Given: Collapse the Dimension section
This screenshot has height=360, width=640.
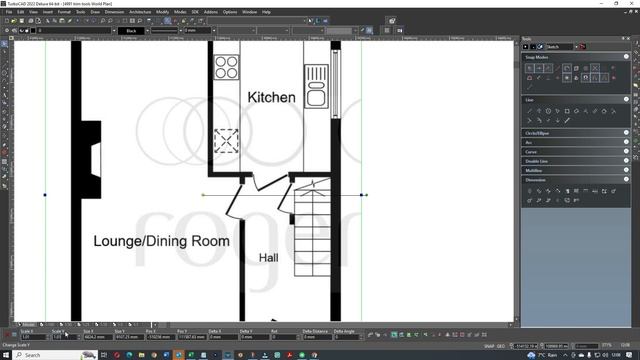Looking at the screenshot, I should [x=626, y=180].
